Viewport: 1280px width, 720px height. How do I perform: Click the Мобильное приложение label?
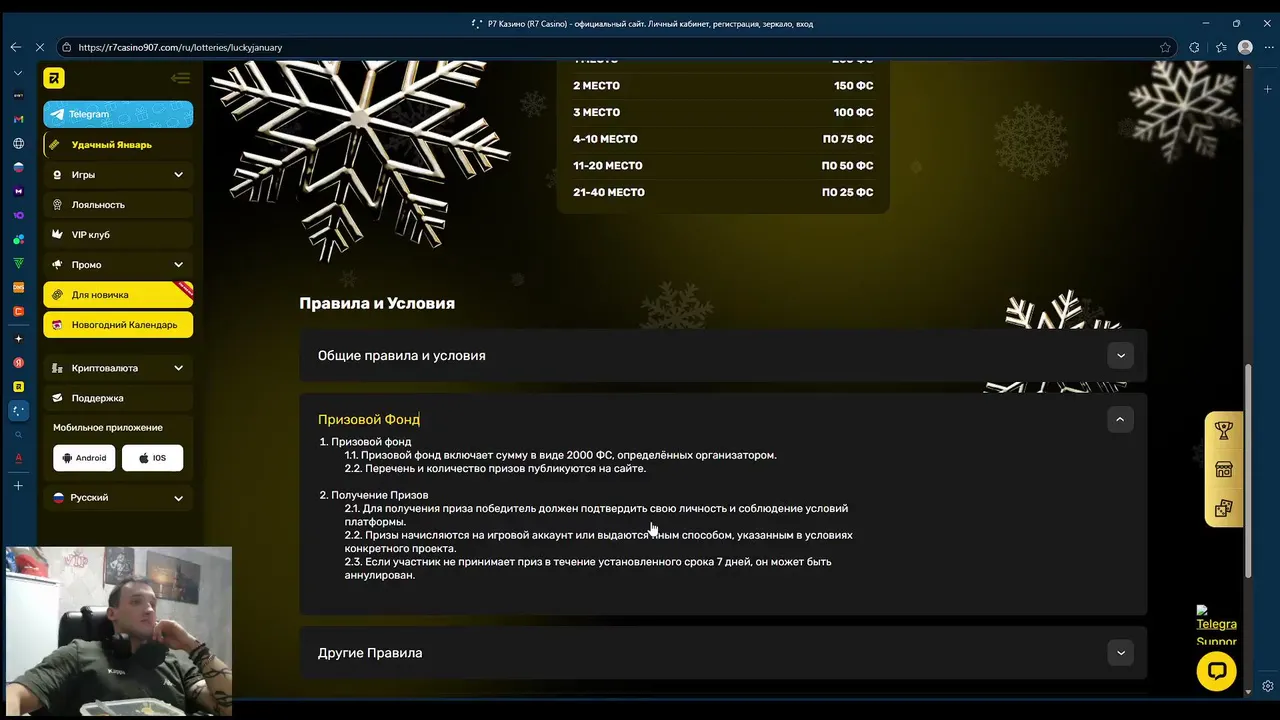(x=108, y=428)
